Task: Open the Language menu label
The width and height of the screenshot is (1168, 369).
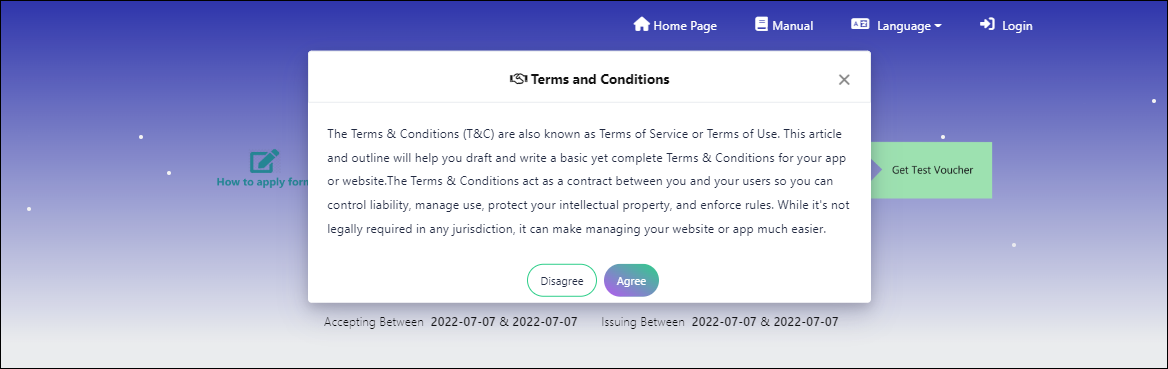Action: click(904, 26)
